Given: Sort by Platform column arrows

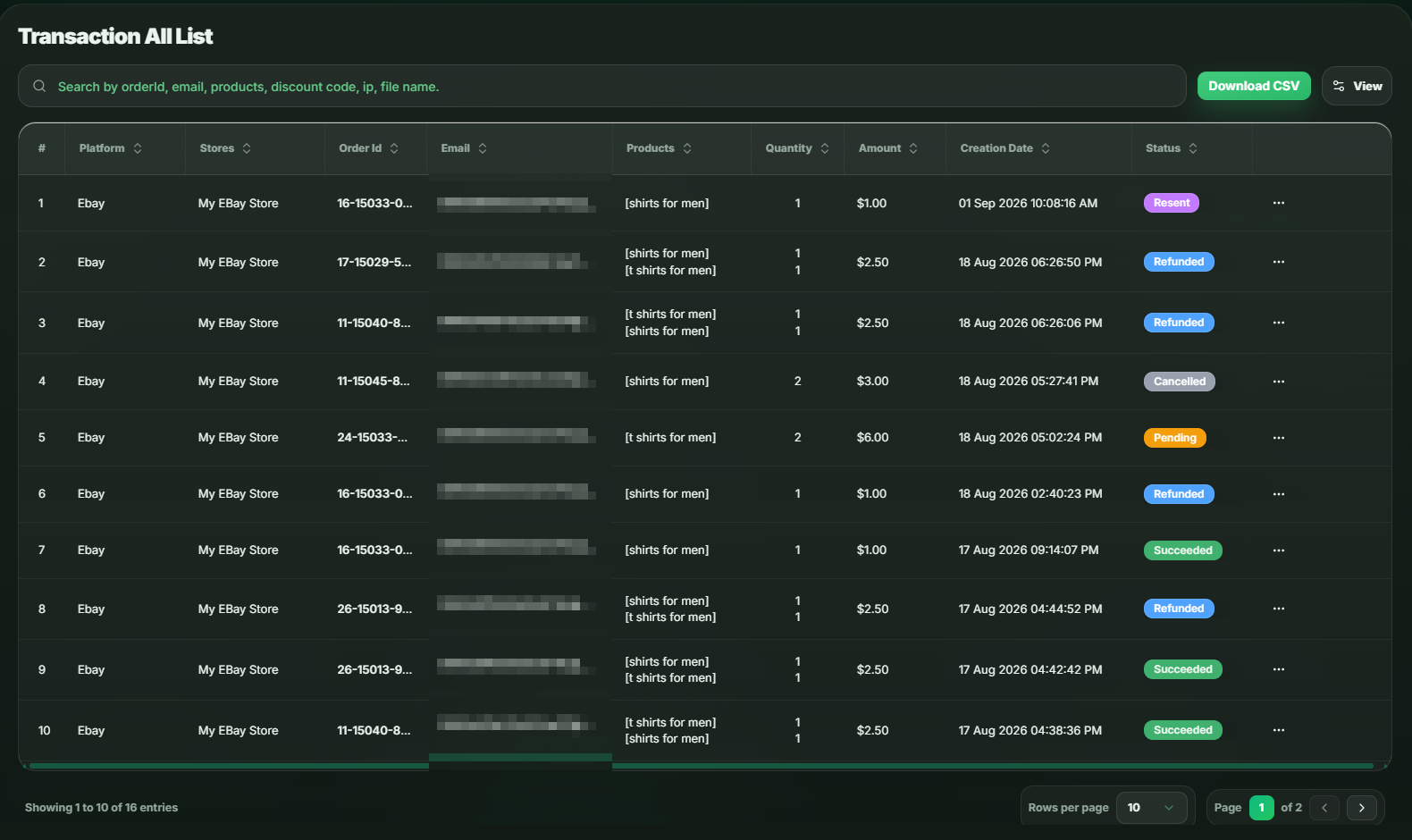Looking at the screenshot, I should (138, 148).
